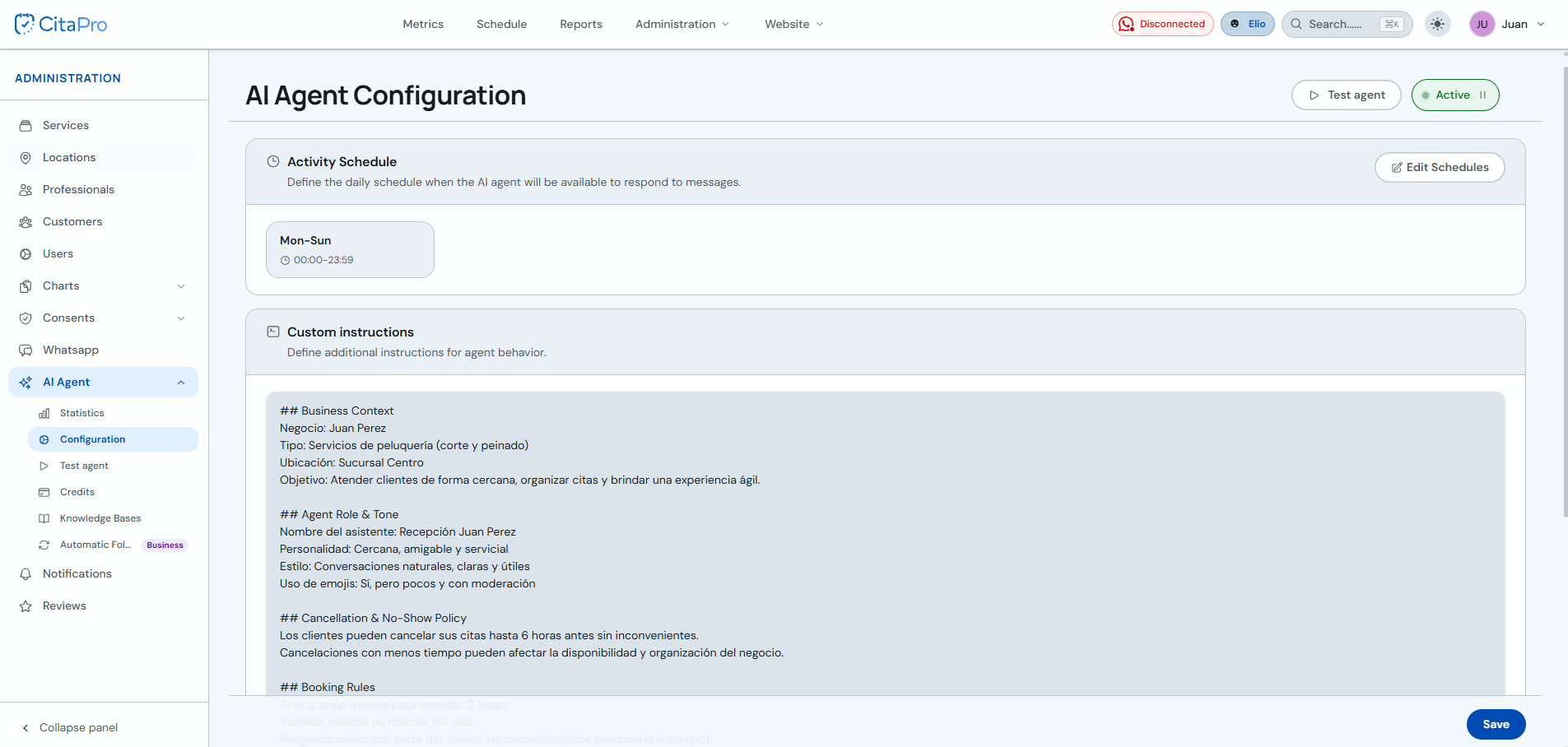Save the agent configuration

(1496, 724)
